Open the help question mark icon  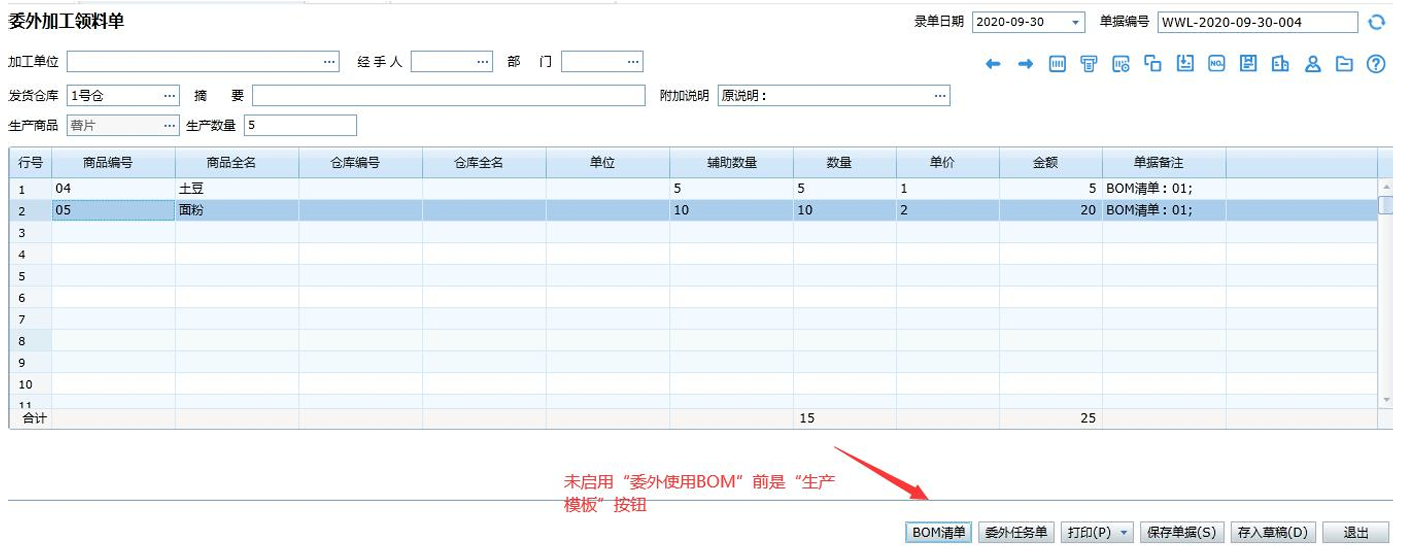(x=1376, y=64)
